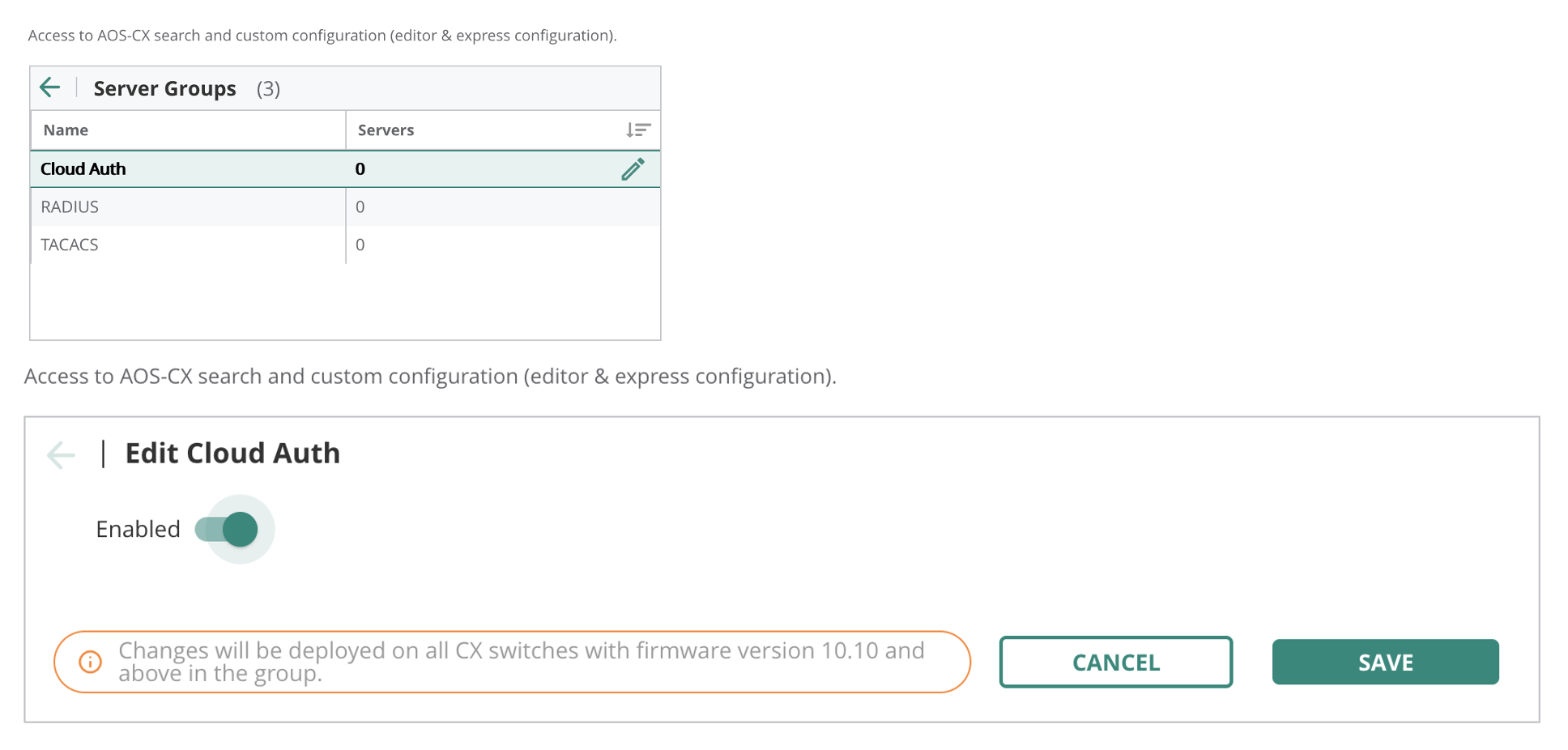
Task: Click the pencil edit icon for Cloud Auth
Action: 633,168
